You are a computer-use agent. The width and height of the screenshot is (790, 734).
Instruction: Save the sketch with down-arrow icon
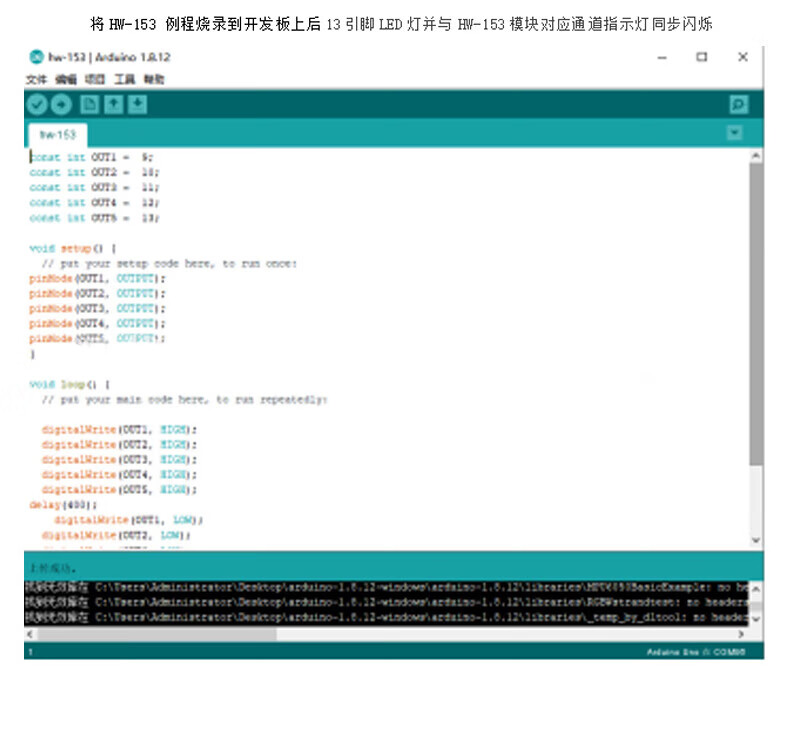coord(137,104)
